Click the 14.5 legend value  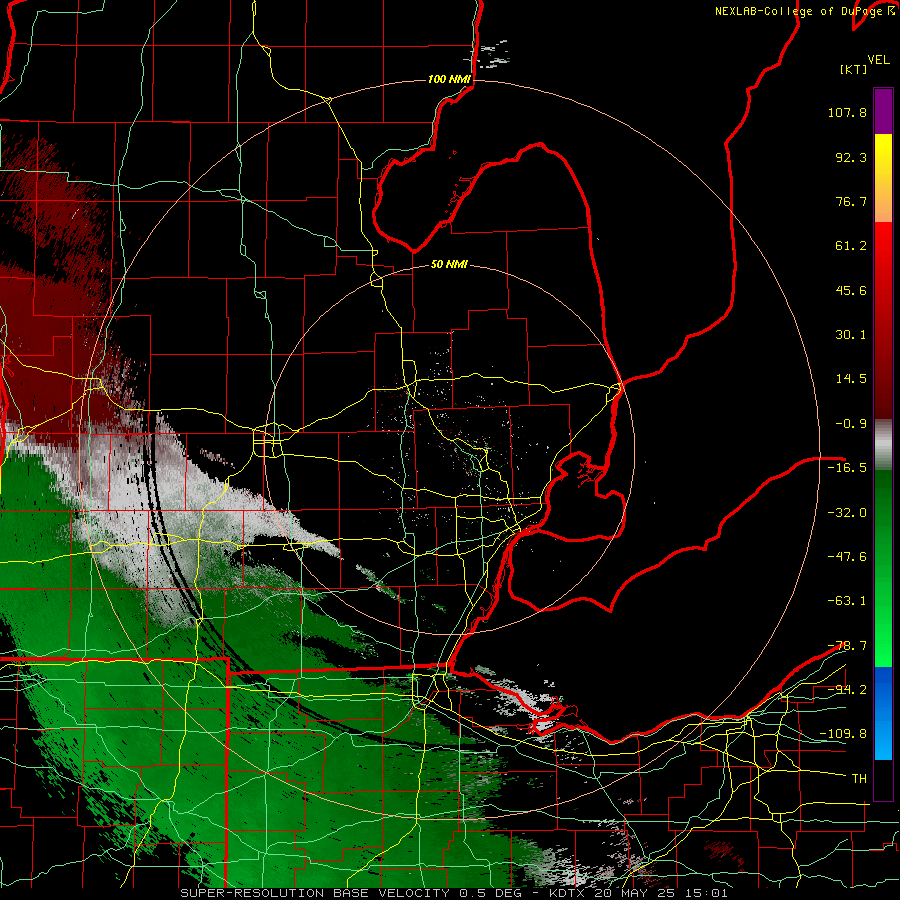[851, 379]
